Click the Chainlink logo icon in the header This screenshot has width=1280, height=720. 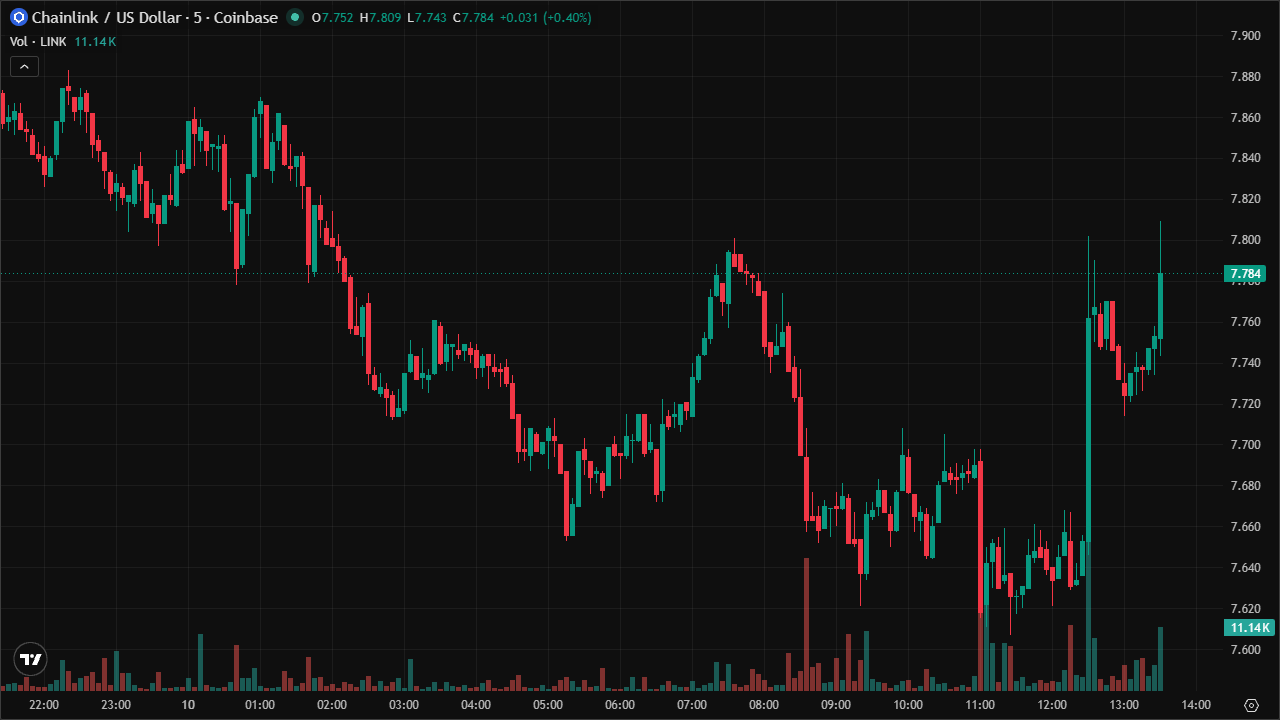coord(18,18)
